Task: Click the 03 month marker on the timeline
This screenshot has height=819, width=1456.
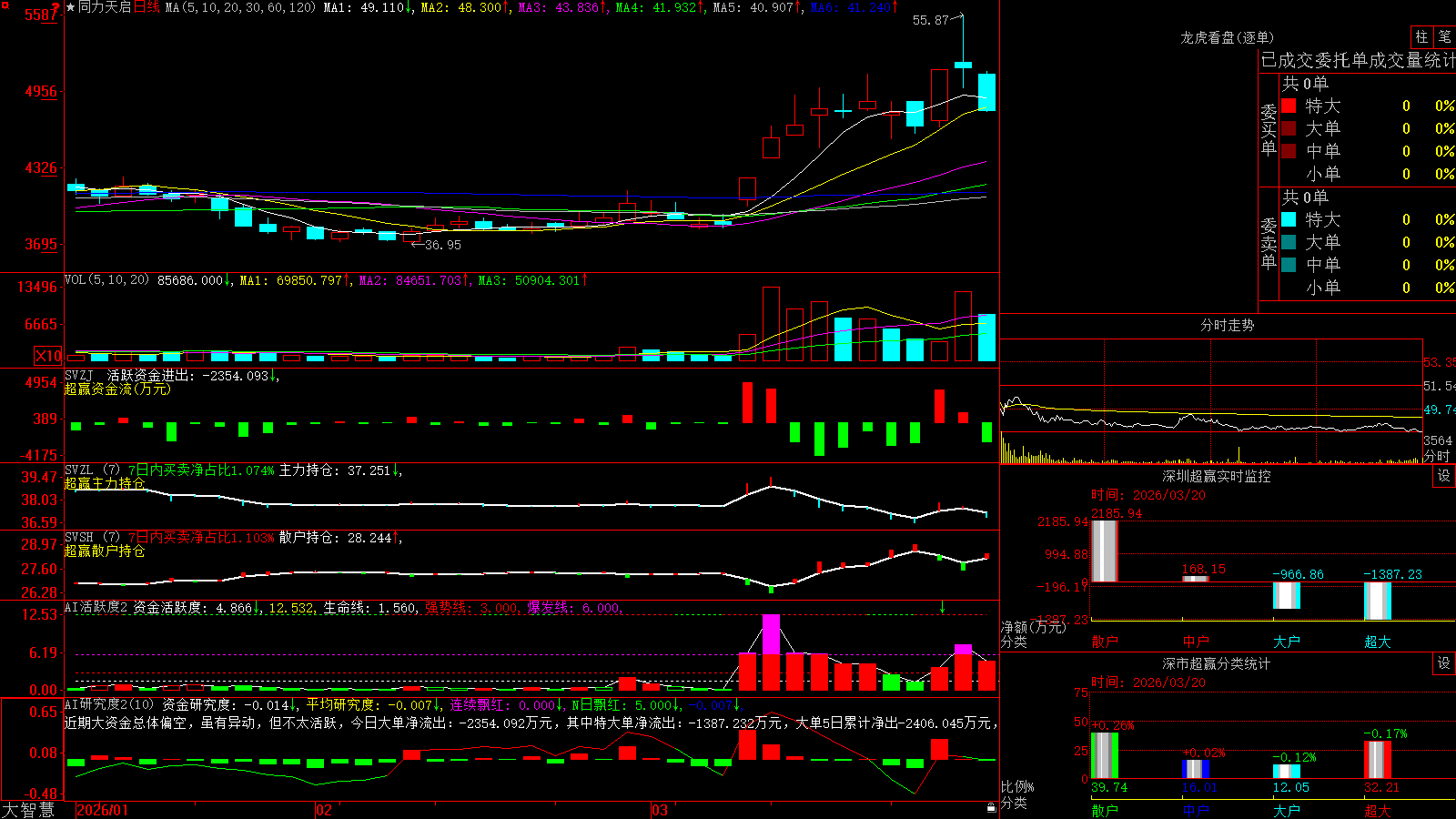Action: click(660, 810)
